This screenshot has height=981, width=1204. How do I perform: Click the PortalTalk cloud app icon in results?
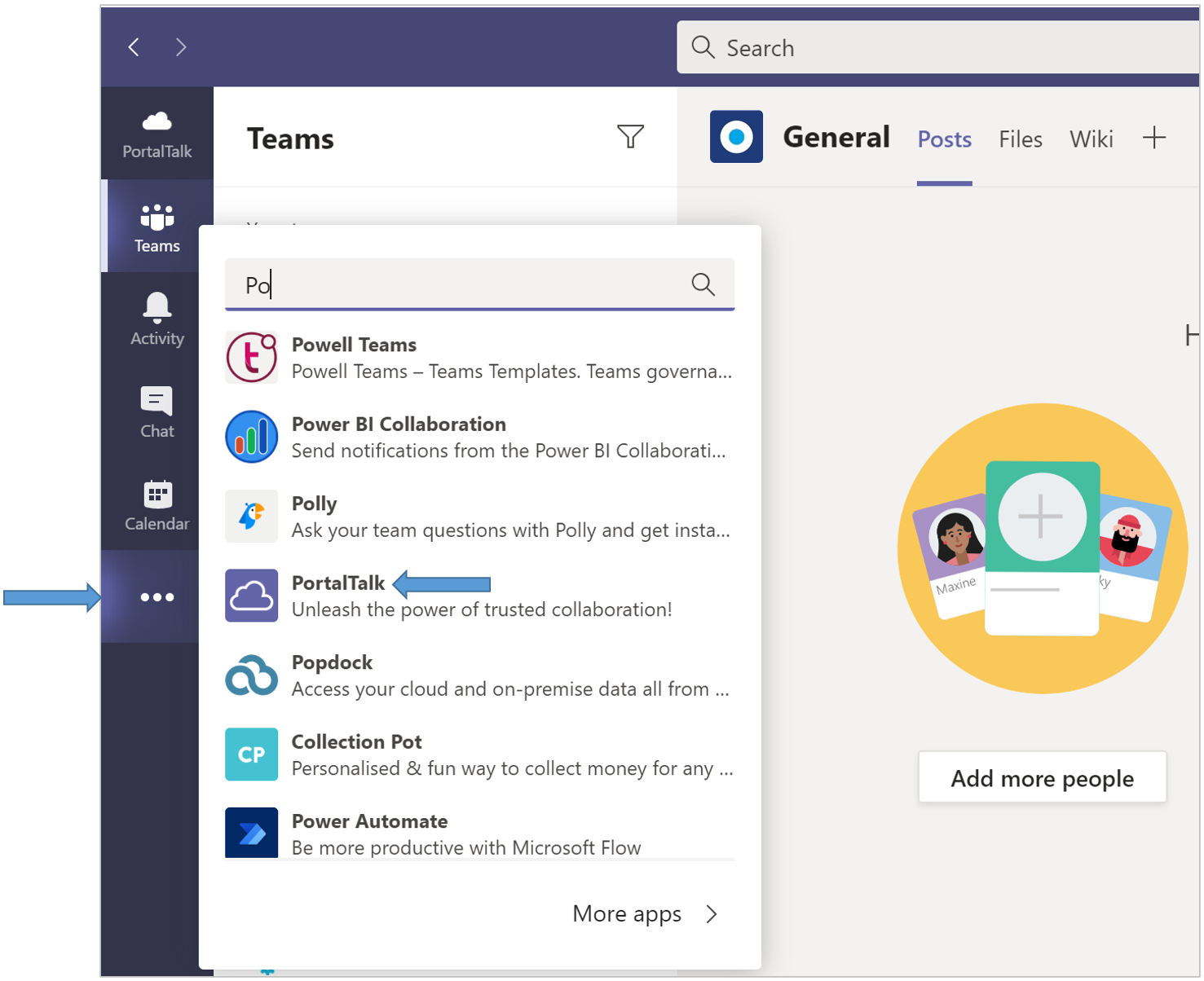[x=252, y=596]
